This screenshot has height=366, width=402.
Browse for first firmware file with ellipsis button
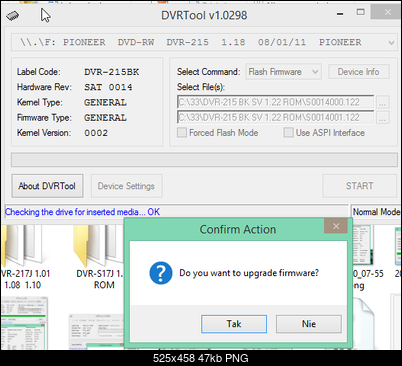pos(382,102)
